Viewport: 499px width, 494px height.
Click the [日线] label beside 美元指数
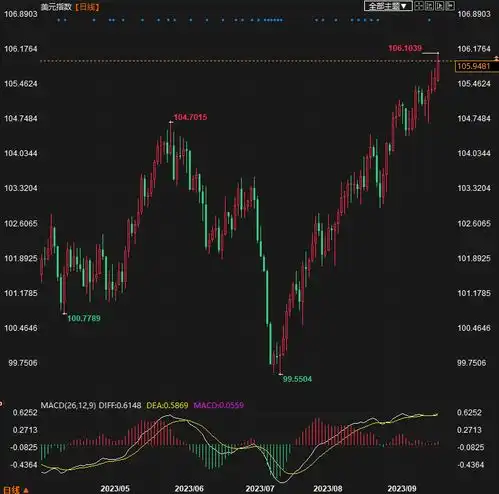click(87, 7)
